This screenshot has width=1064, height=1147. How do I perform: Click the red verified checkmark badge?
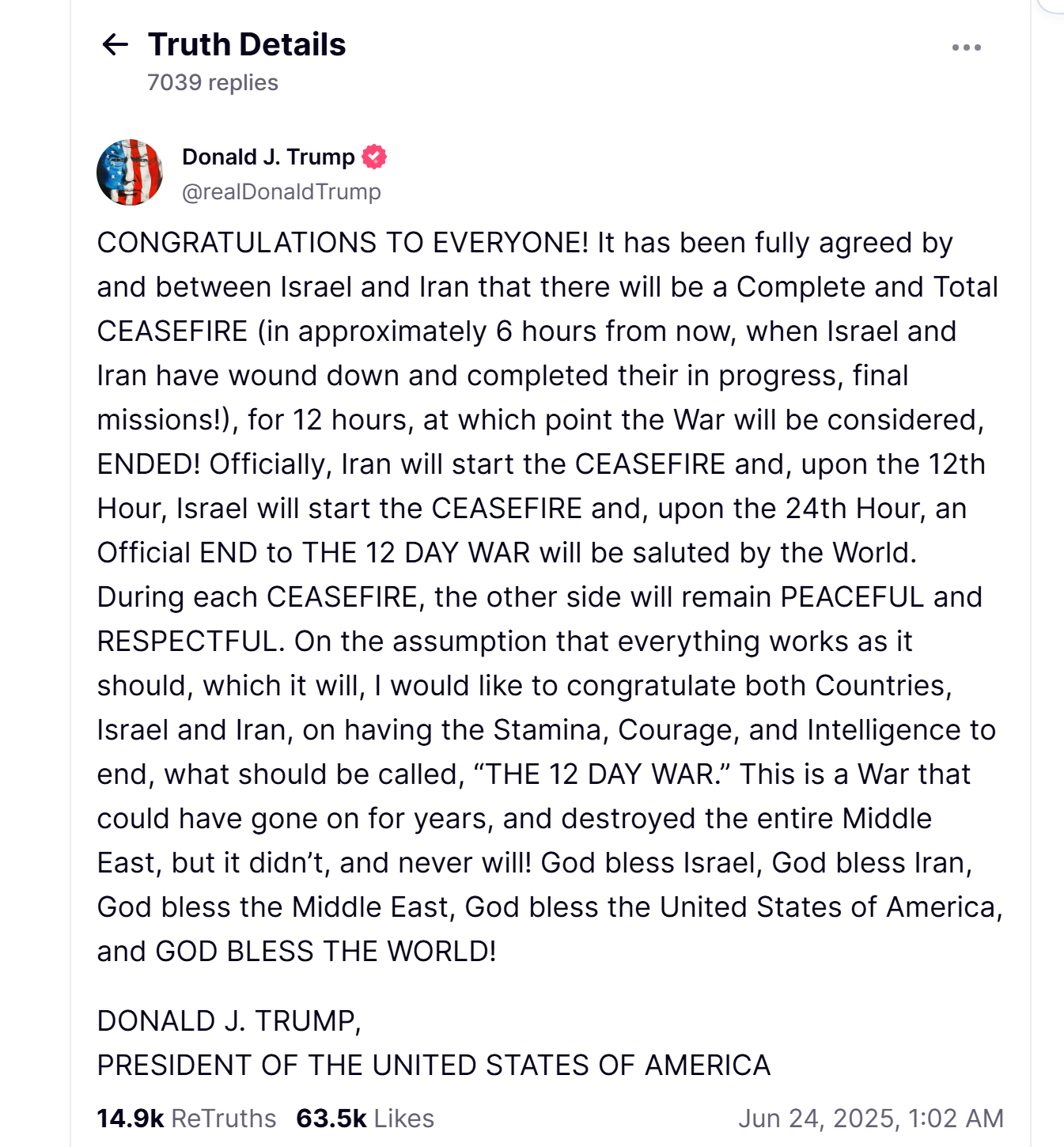374,157
